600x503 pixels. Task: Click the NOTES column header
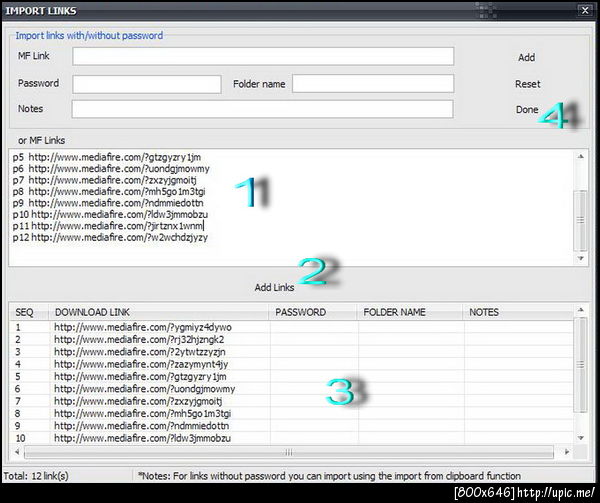[x=518, y=312]
